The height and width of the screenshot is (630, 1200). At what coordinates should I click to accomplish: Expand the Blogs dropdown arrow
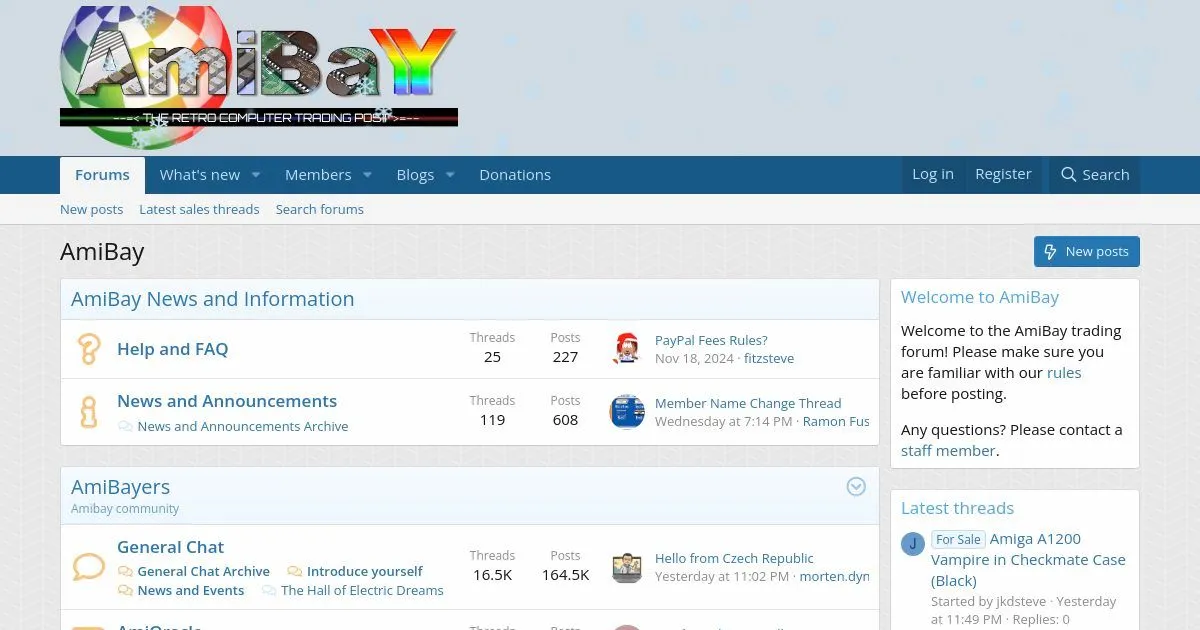(450, 175)
